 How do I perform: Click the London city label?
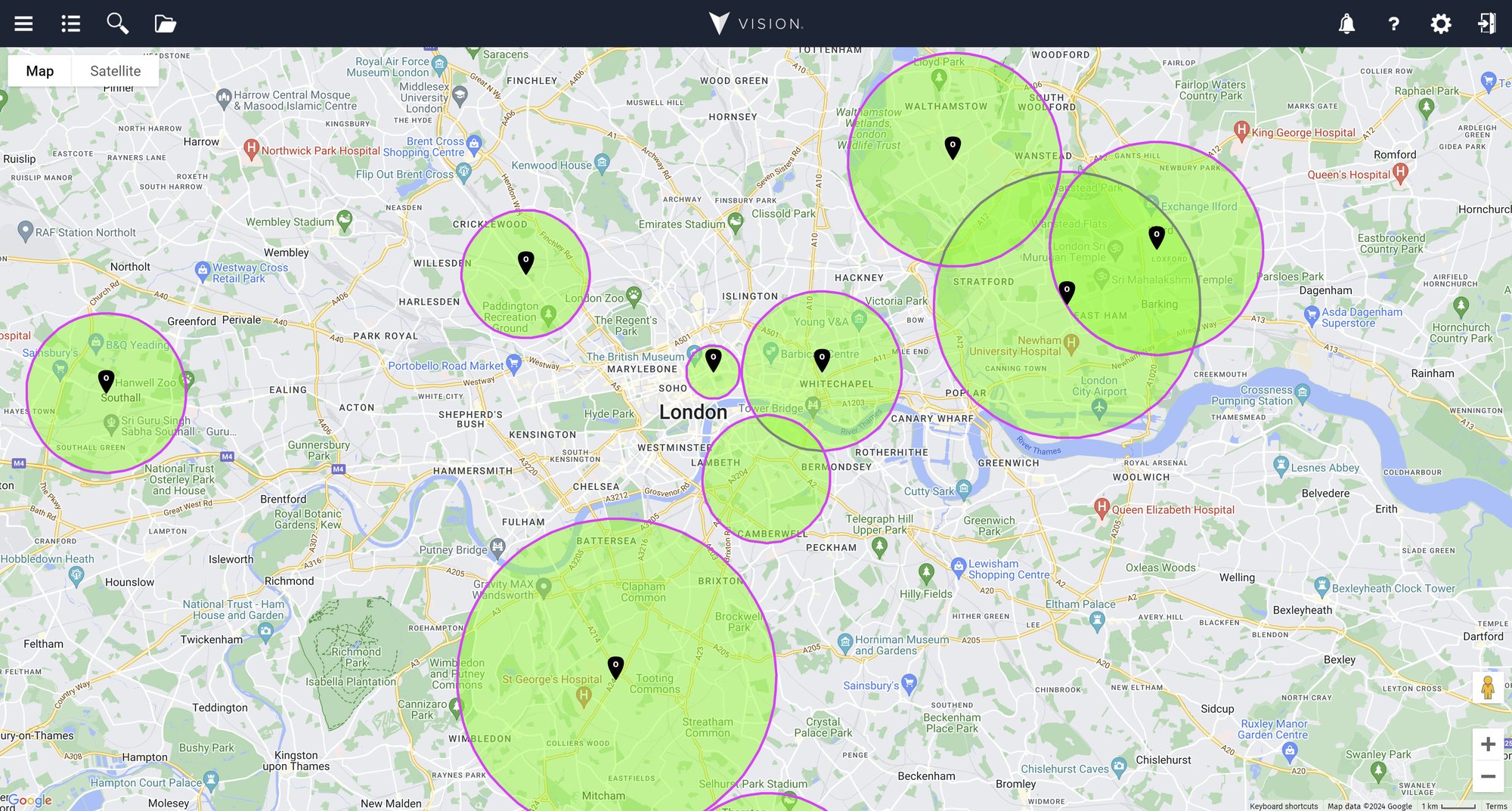[693, 413]
